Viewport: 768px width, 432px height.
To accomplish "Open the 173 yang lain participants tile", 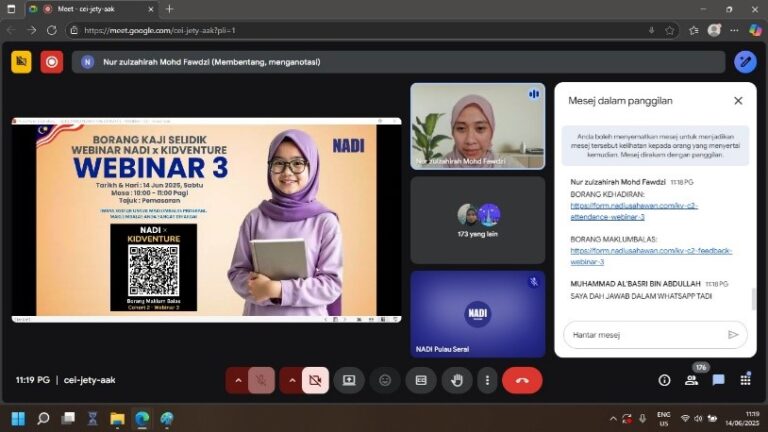I will pyautogui.click(x=478, y=220).
